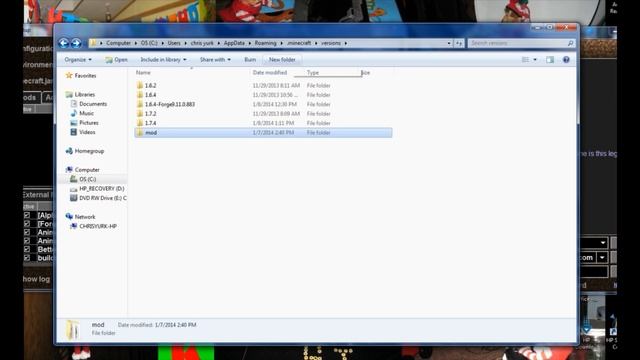This screenshot has width=640, height=360.
Task: Toggle fourth External mods checkbox in background window
Action: pos(27,241)
